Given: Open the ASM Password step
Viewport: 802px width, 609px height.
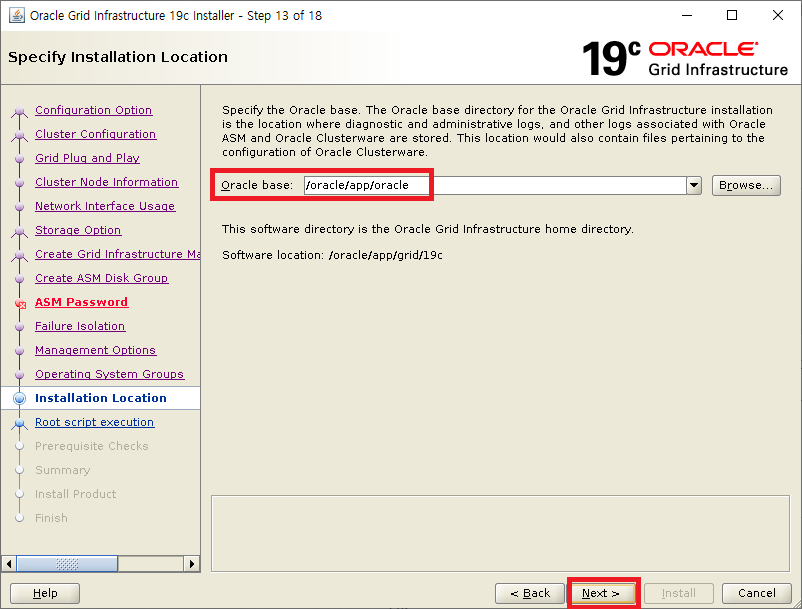Looking at the screenshot, I should click(81, 302).
